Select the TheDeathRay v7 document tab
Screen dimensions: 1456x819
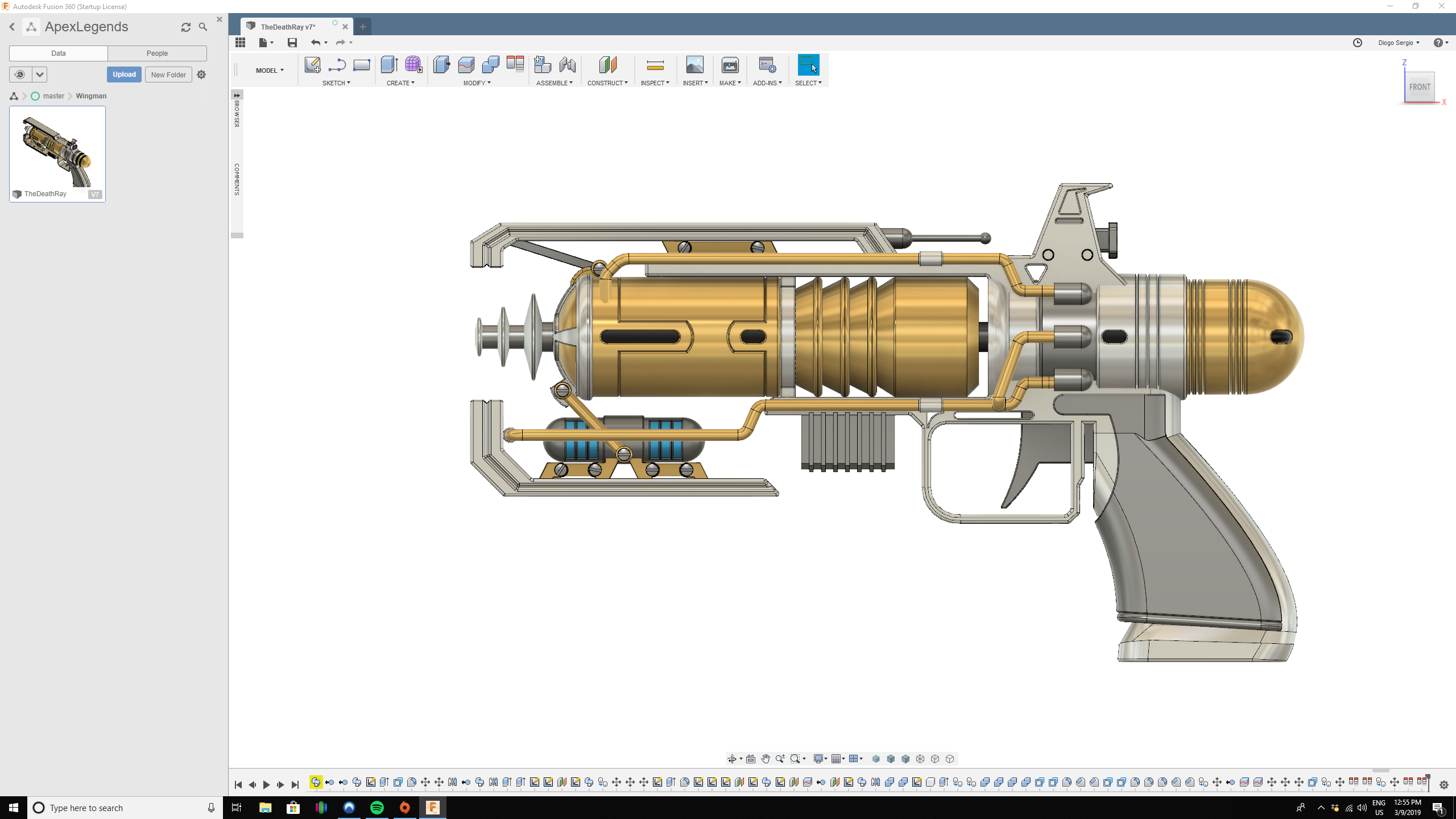pos(288,27)
